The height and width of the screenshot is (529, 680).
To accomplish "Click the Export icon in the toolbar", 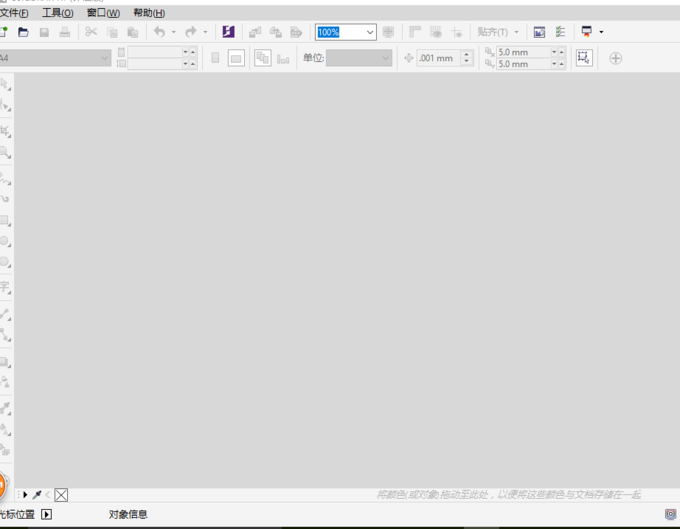I will 275,32.
